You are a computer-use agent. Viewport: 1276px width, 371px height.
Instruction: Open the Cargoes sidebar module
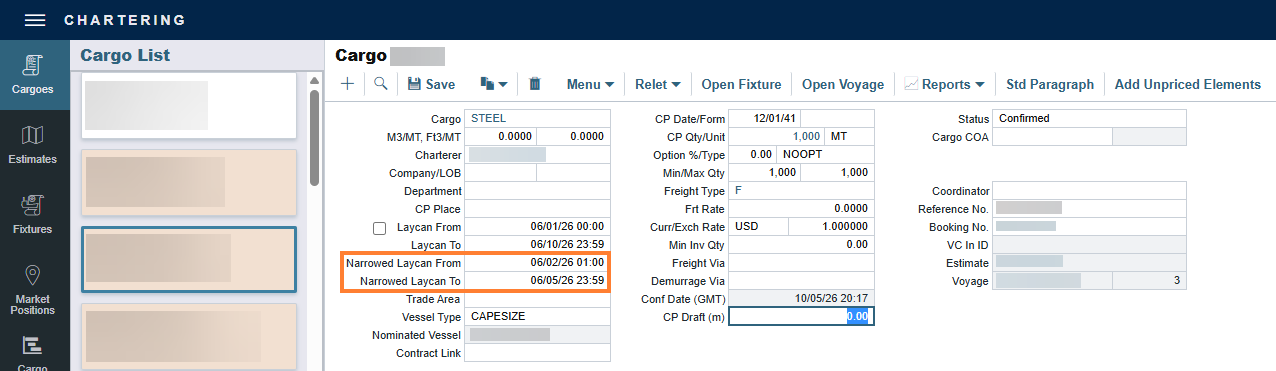[x=34, y=74]
